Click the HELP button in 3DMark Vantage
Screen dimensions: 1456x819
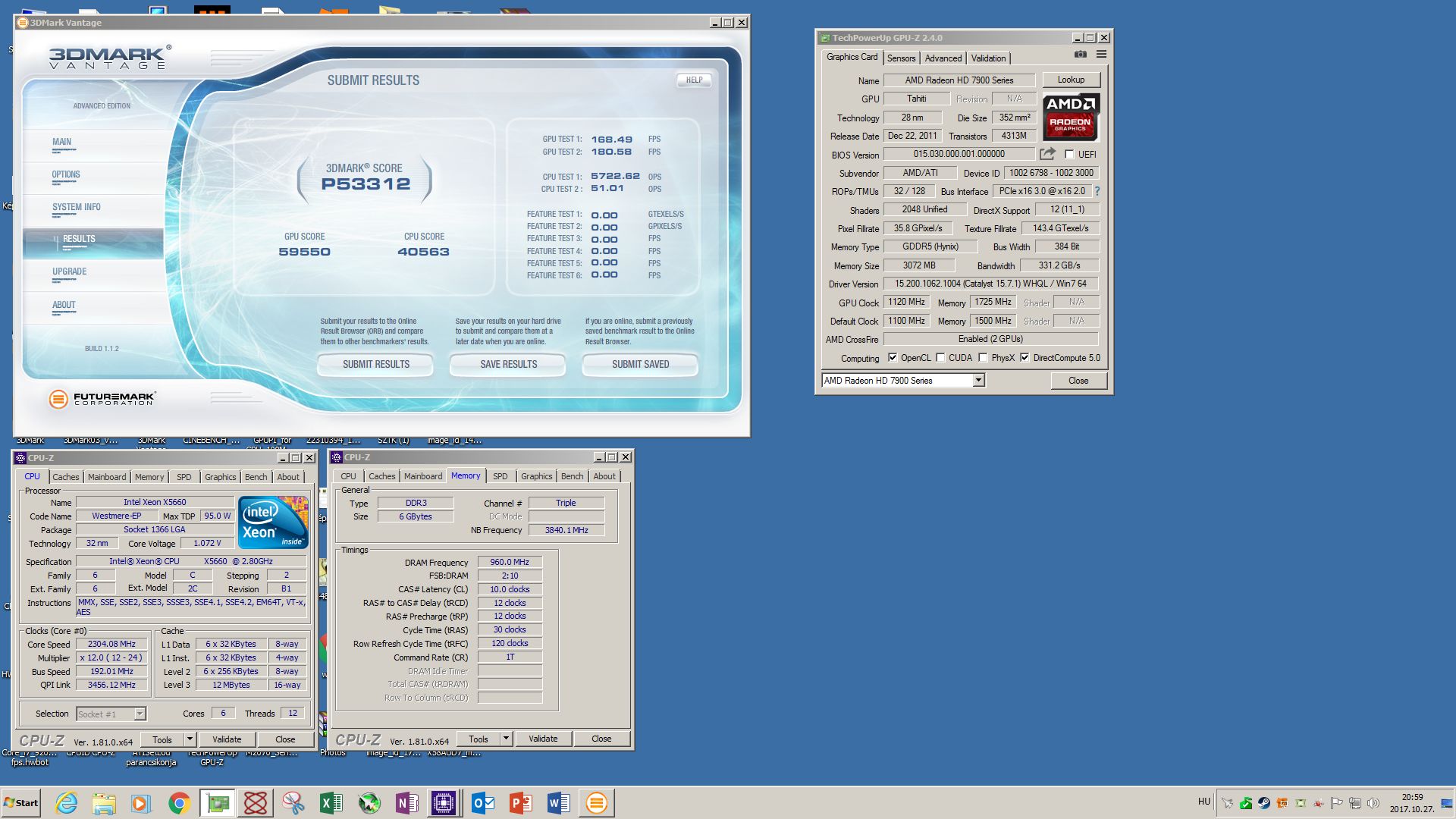(x=694, y=80)
